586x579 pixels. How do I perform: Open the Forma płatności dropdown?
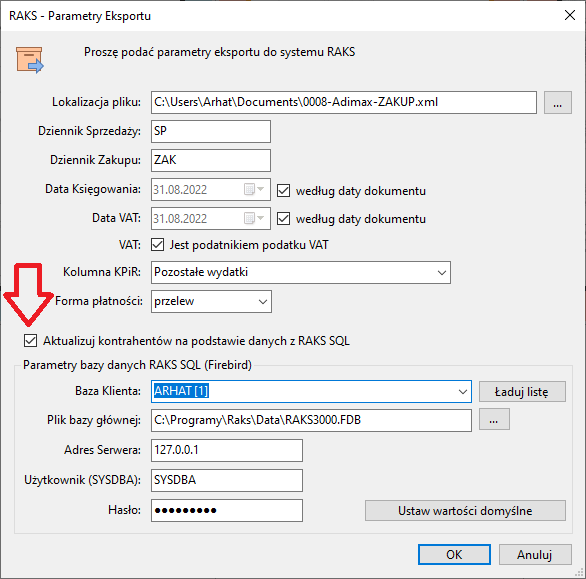263,301
